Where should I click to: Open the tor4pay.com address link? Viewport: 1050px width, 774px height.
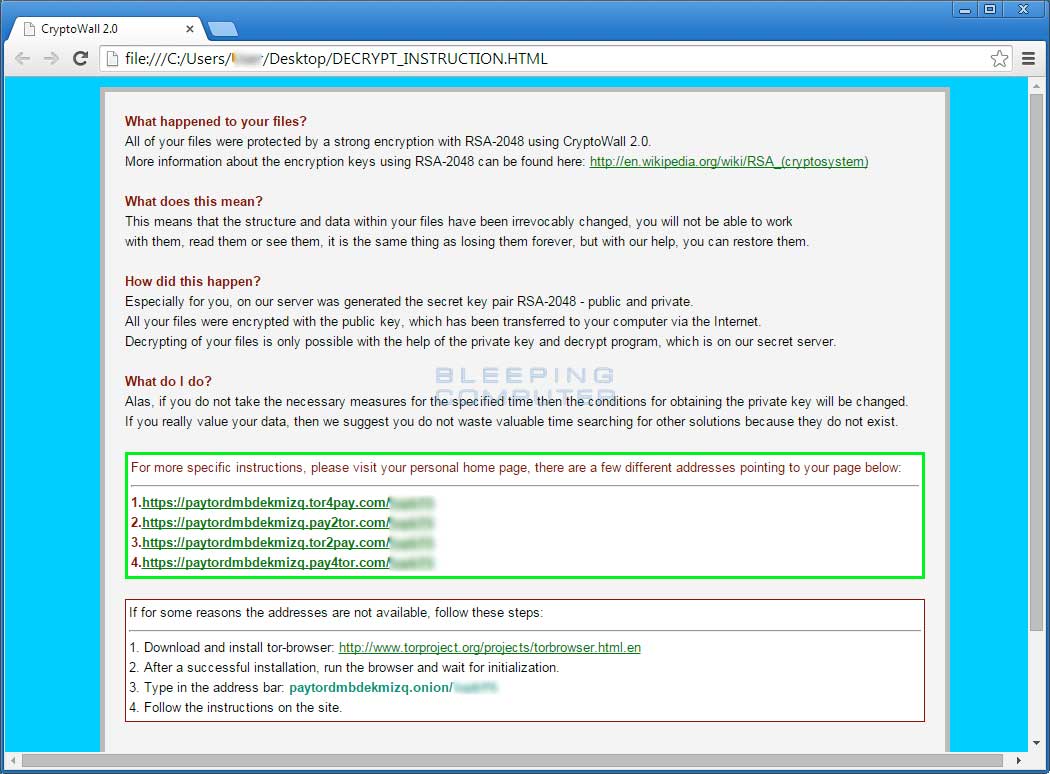pos(266,502)
